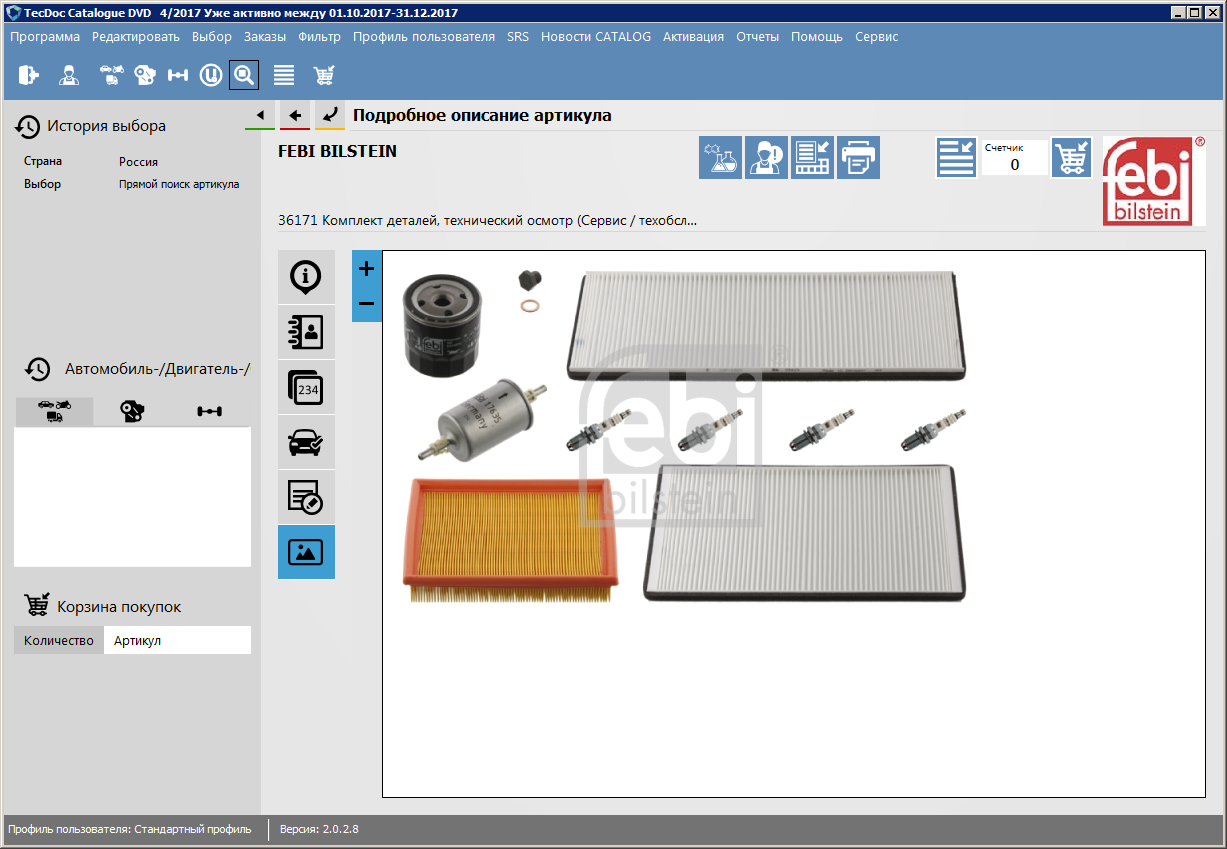
Task: Click the 36171 article description text
Action: [x=487, y=220]
